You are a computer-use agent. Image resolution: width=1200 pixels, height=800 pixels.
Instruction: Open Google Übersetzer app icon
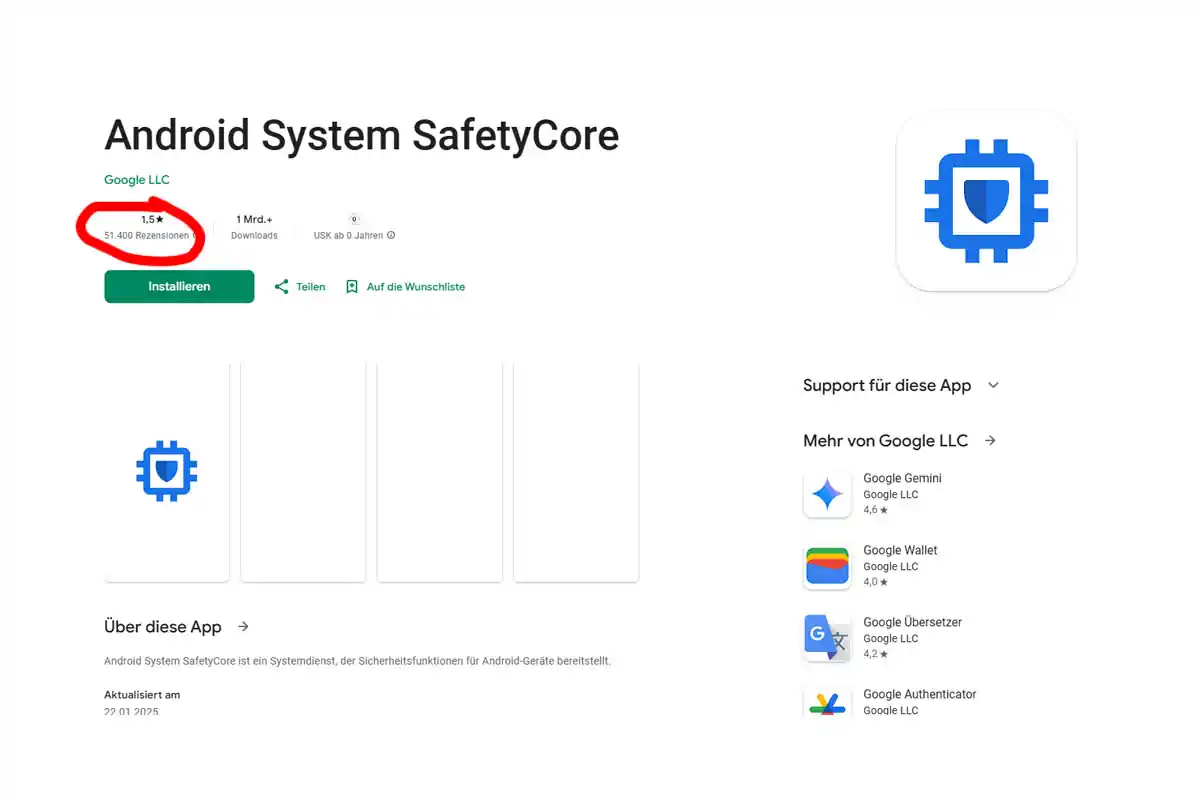pos(826,637)
